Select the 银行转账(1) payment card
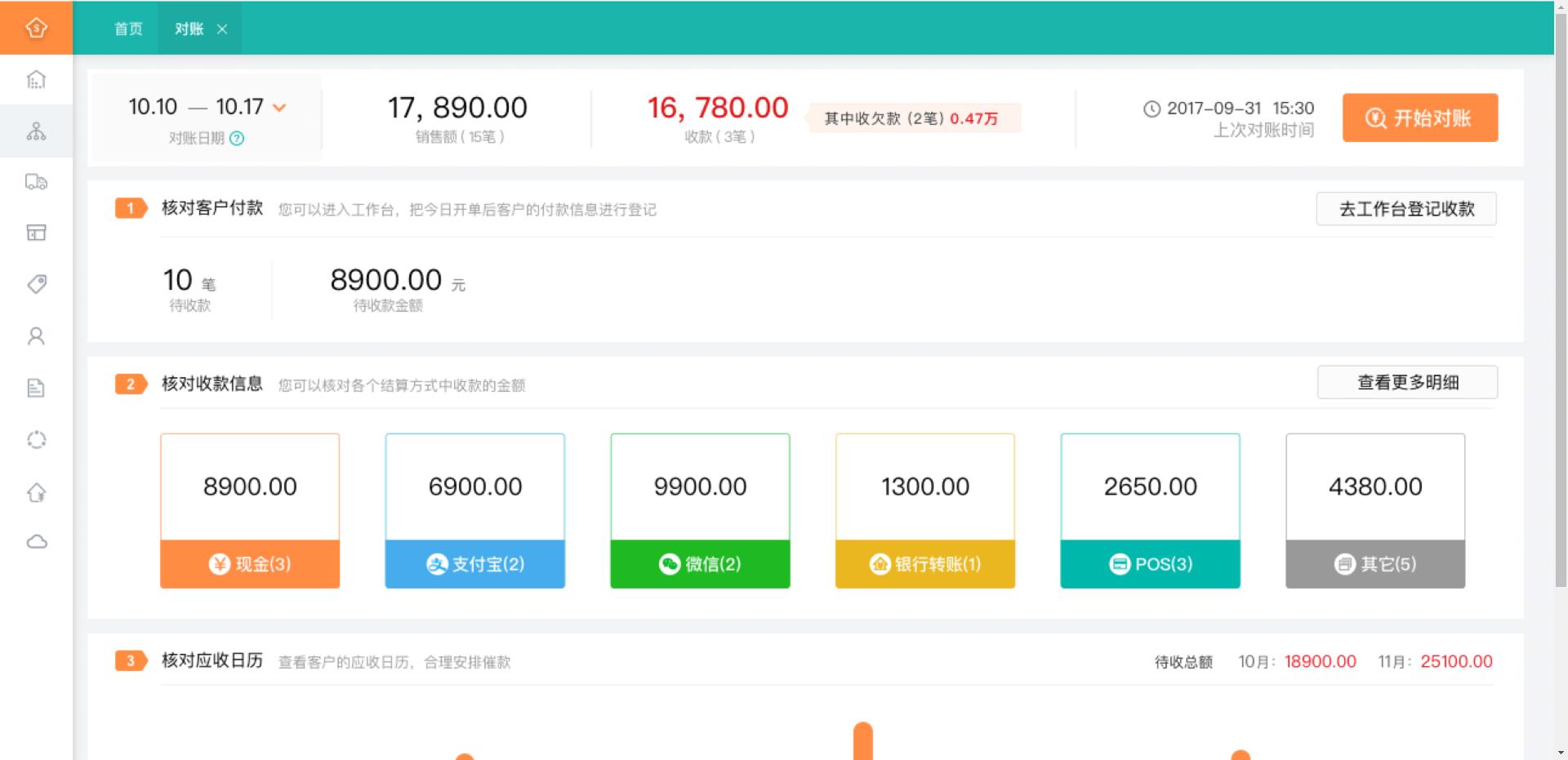The image size is (1568, 760). point(924,511)
